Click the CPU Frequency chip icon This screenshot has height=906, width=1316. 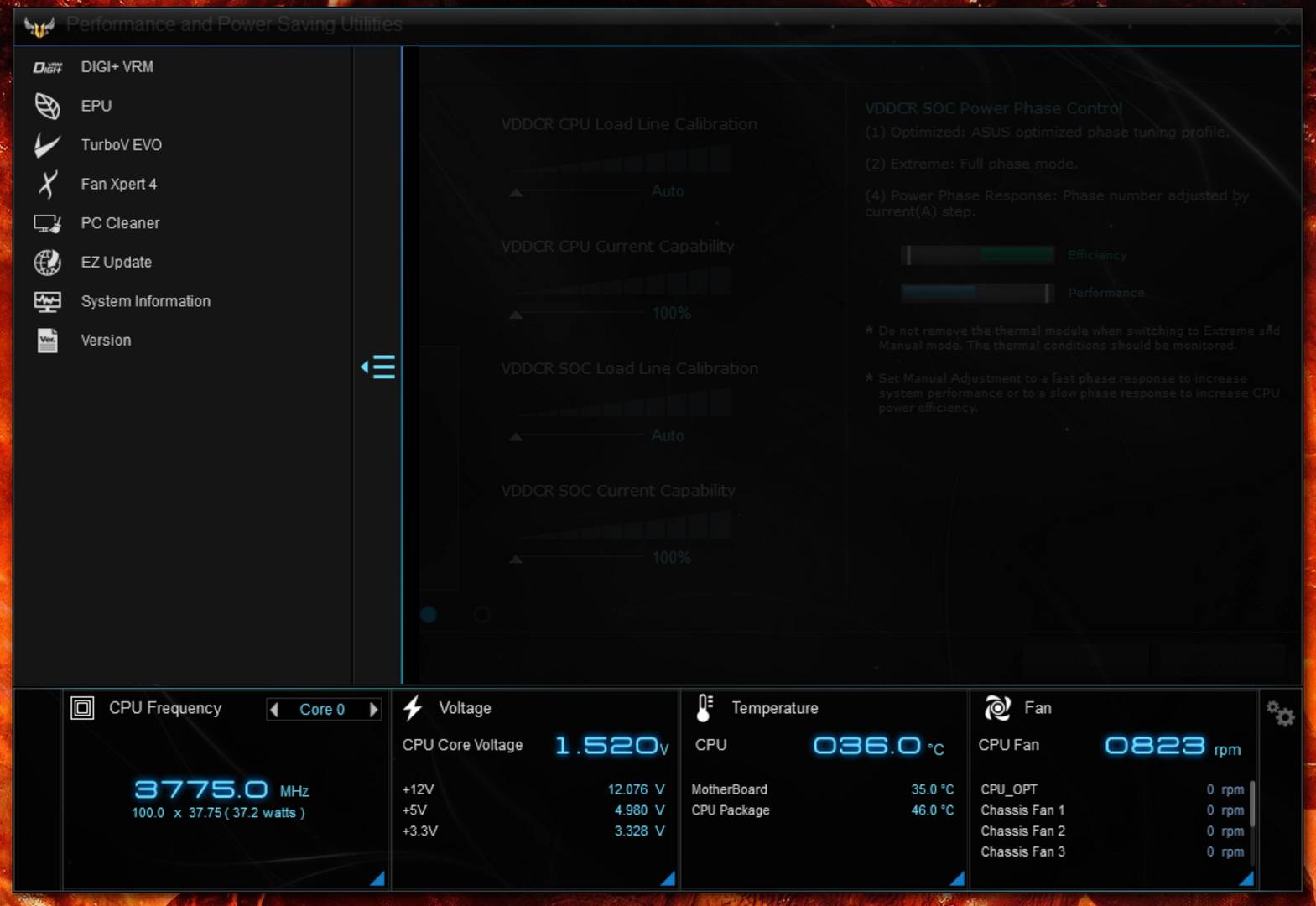82,708
